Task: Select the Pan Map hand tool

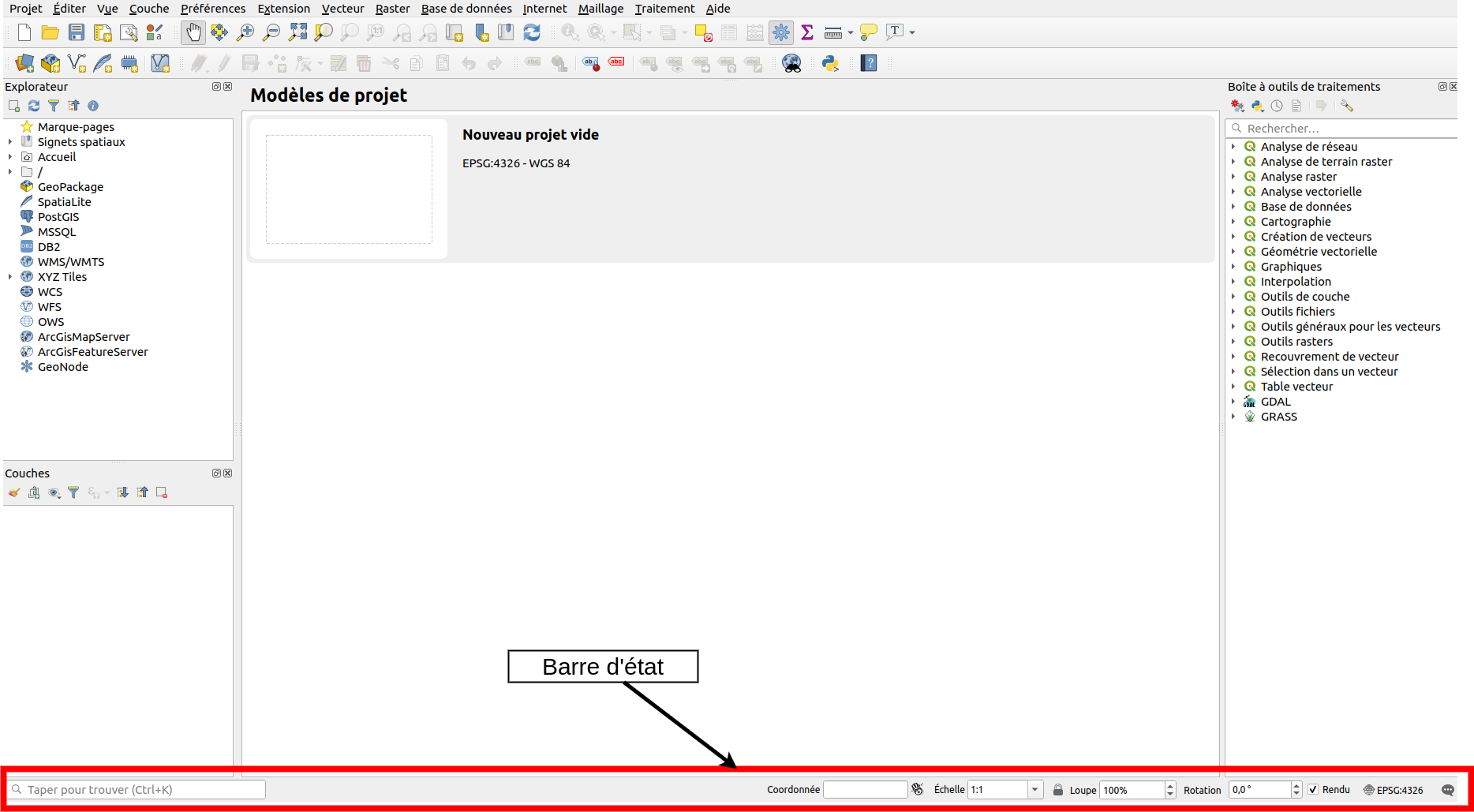Action: tap(193, 32)
